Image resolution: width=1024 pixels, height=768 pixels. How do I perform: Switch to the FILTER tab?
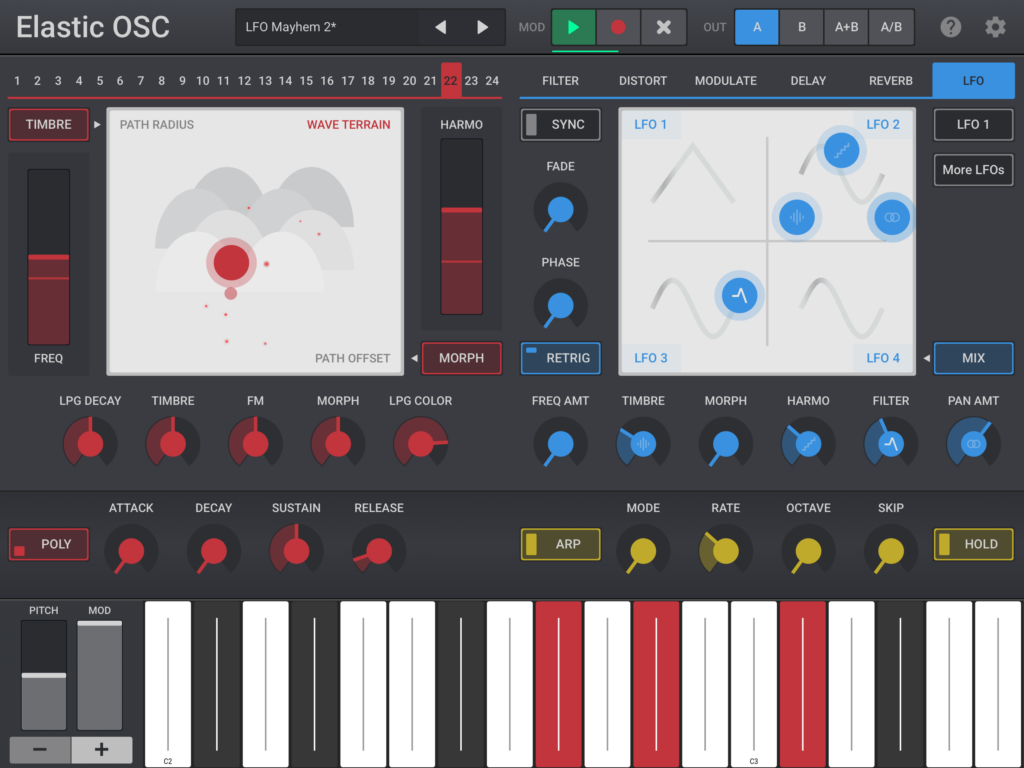click(560, 80)
